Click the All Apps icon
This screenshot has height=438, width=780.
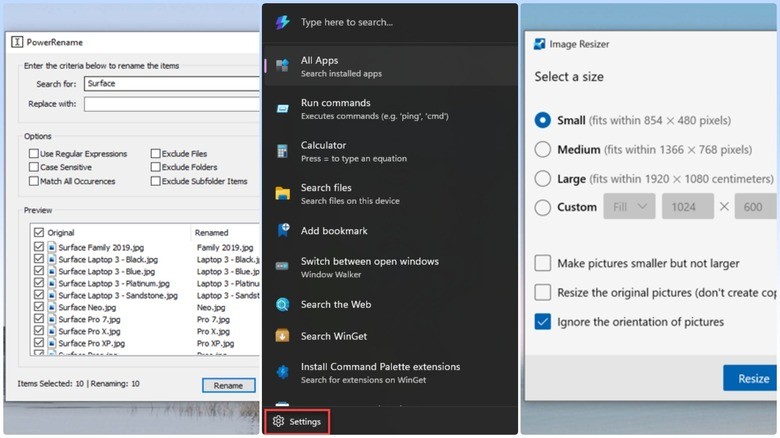283,66
